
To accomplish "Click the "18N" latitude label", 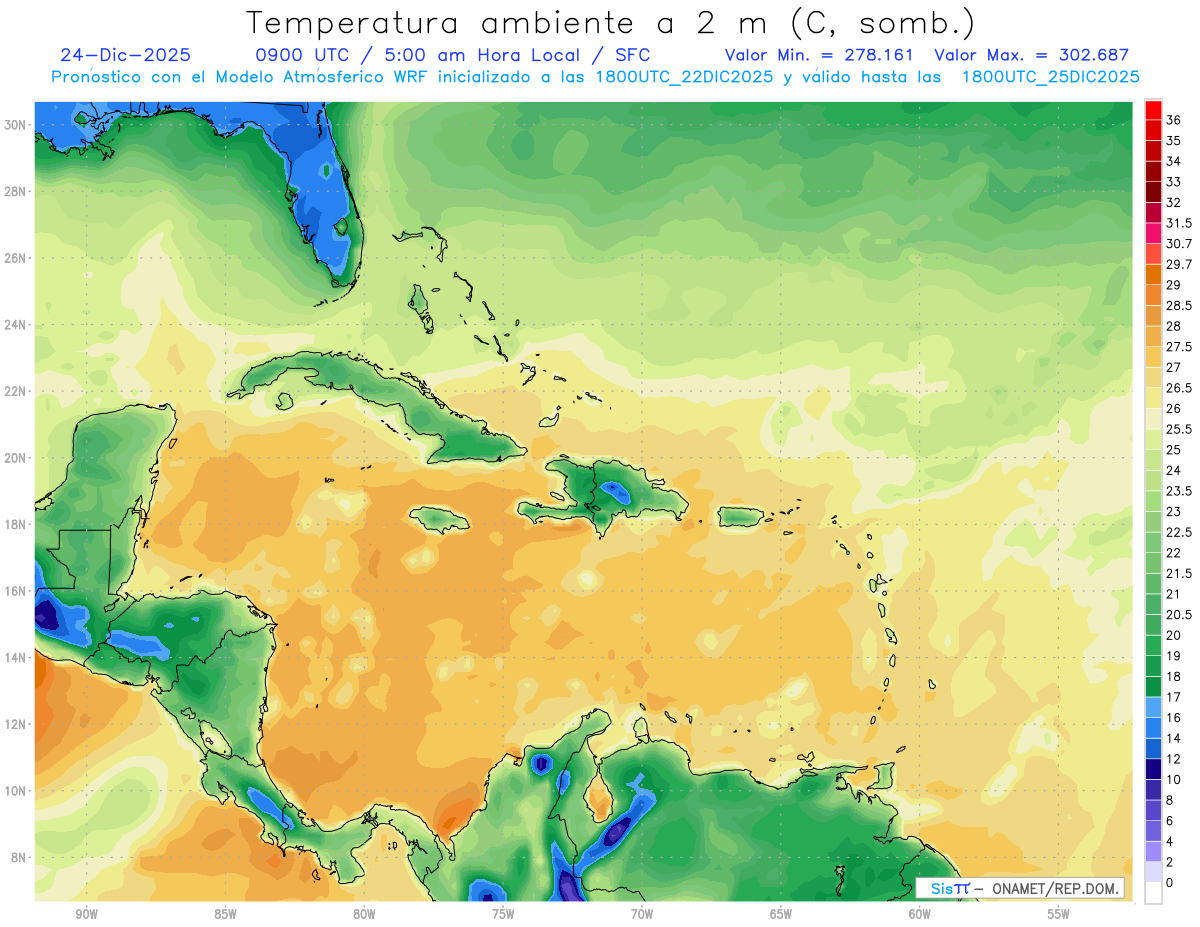I will coord(16,525).
